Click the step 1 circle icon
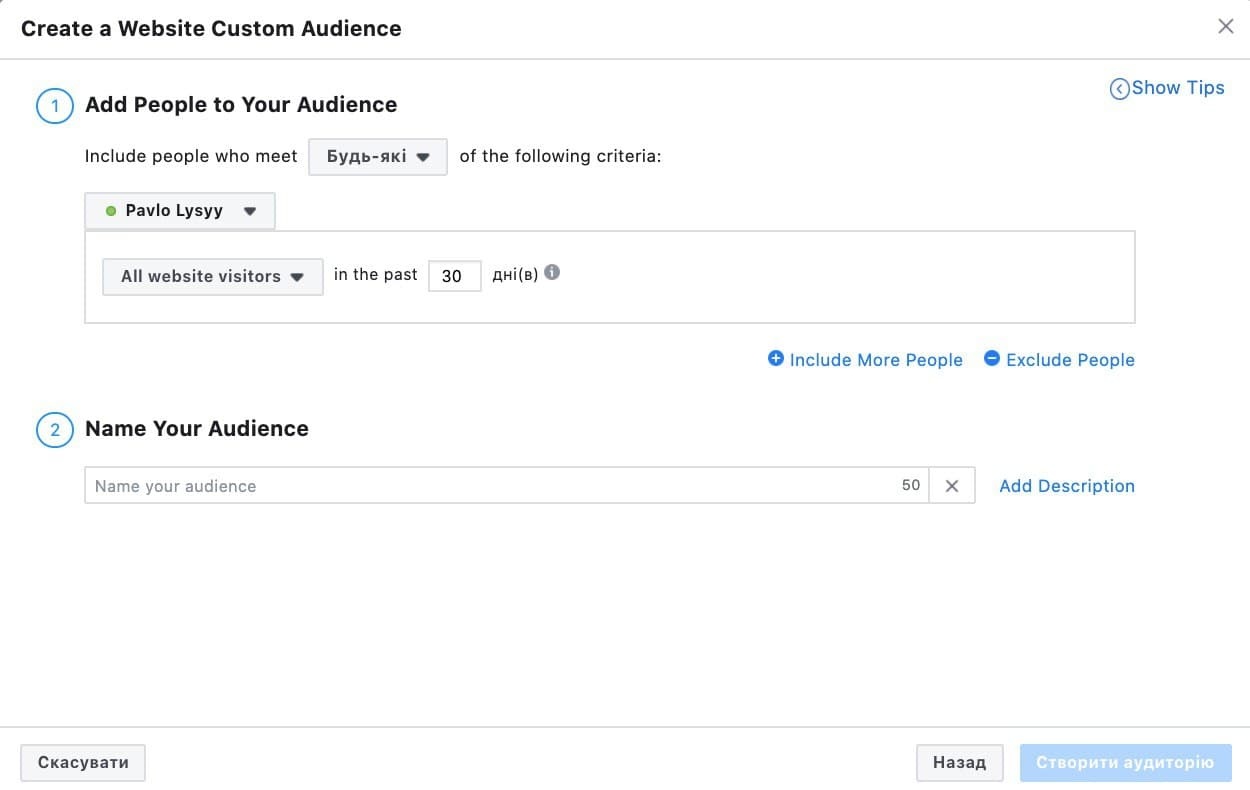Image resolution: width=1250 pixels, height=790 pixels. coord(55,106)
